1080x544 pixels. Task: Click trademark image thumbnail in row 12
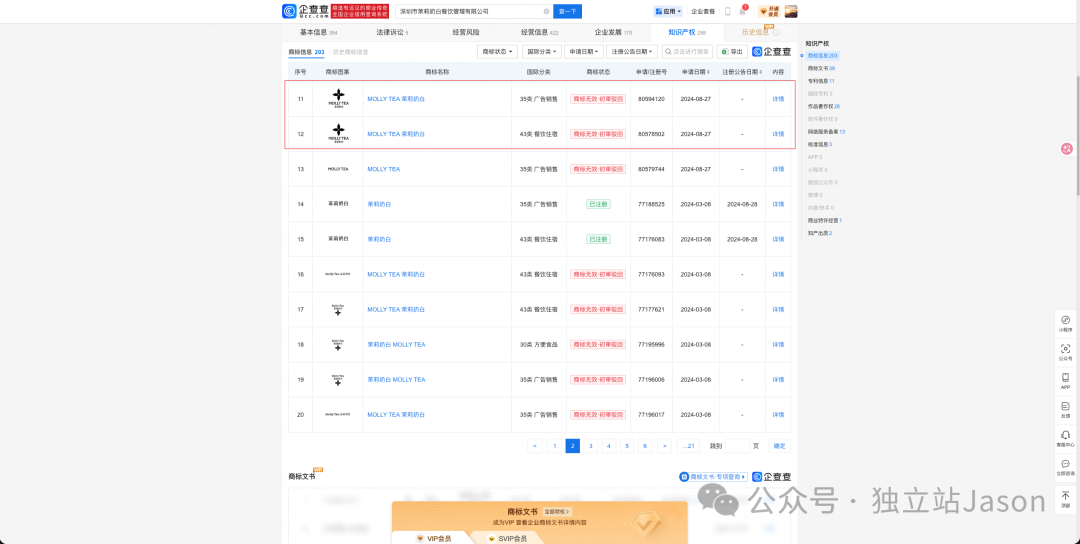tap(338, 134)
